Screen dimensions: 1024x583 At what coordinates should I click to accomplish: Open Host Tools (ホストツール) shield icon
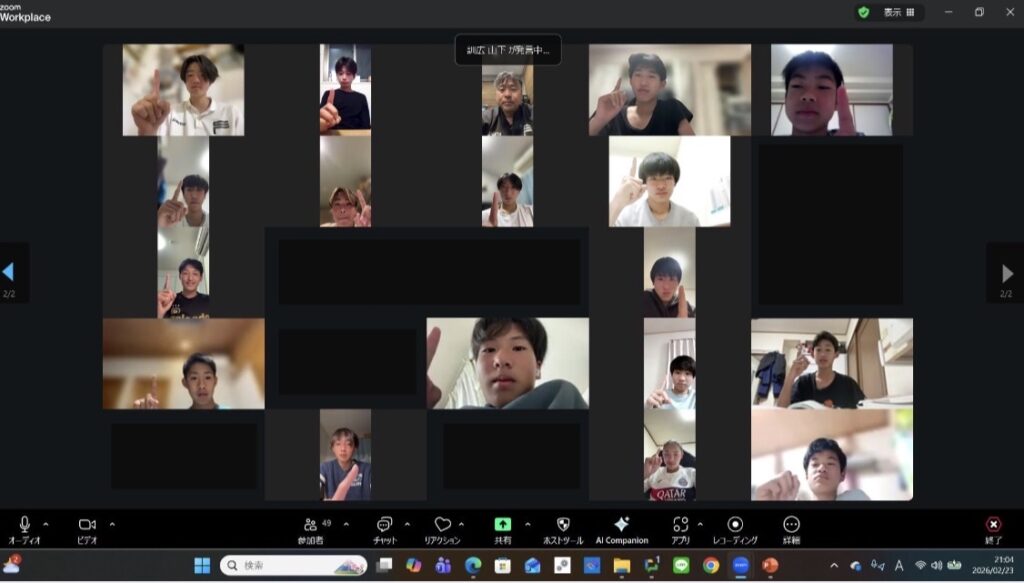[563, 525]
